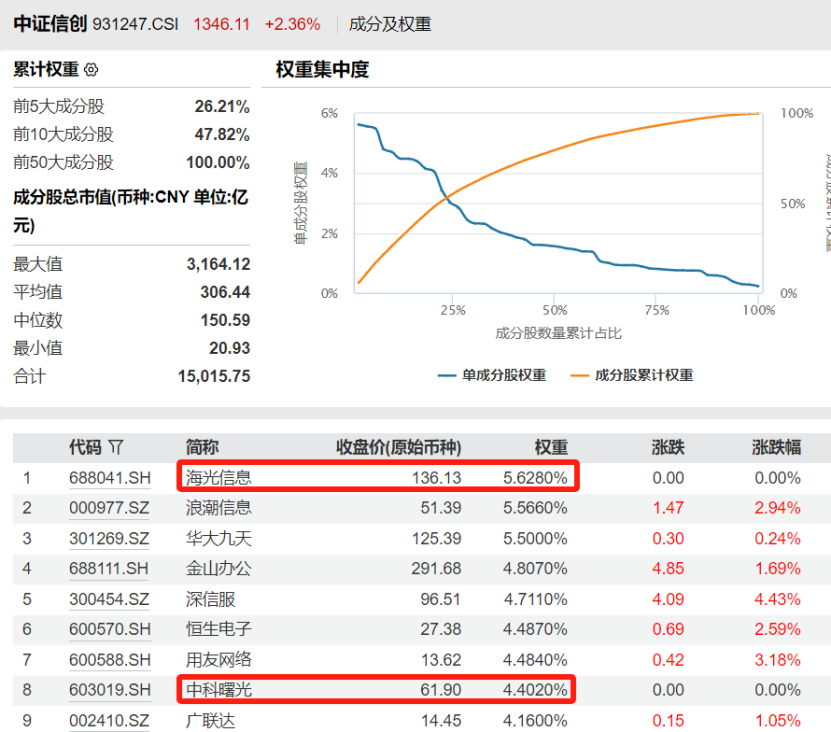Screen dimensions: 831x732
Task: Click the 3.18% change percentage cell
Action: click(x=777, y=659)
